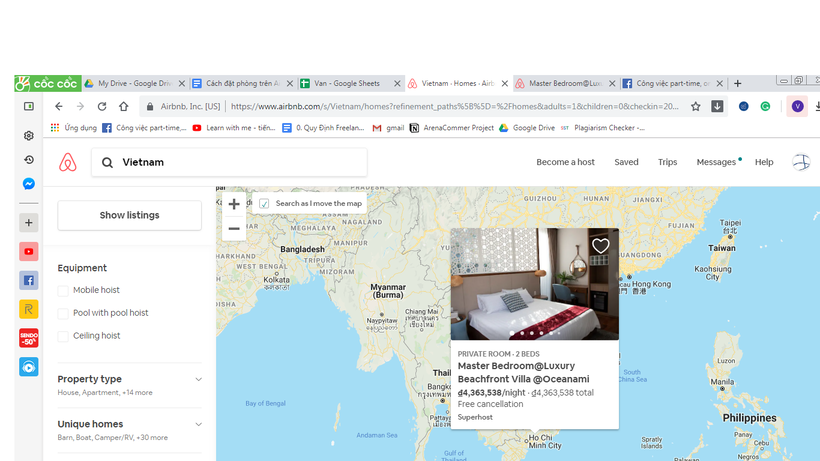The width and height of the screenshot is (820, 461).
Task: Reload the current page
Action: 102,107
